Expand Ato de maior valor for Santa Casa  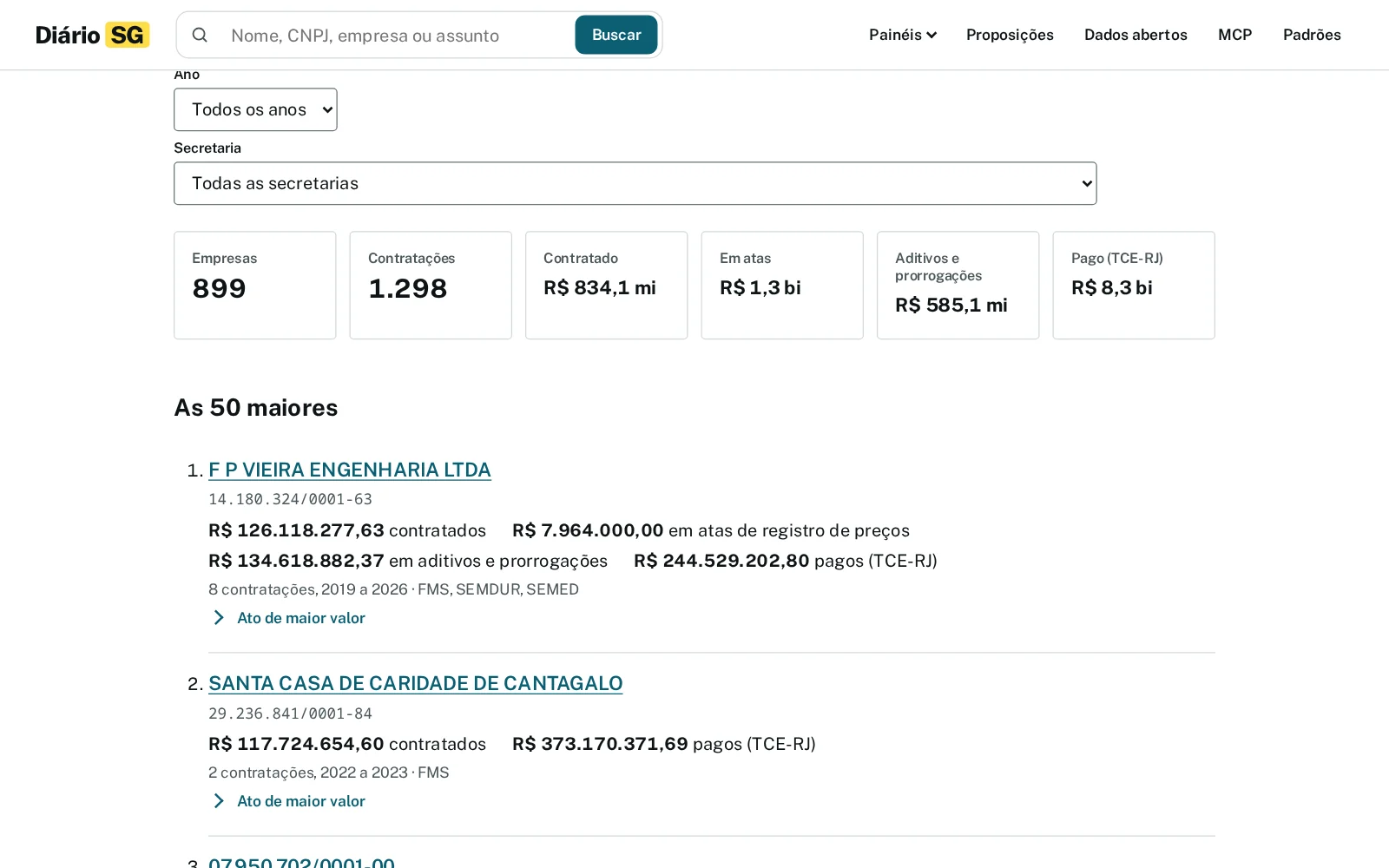(289, 801)
